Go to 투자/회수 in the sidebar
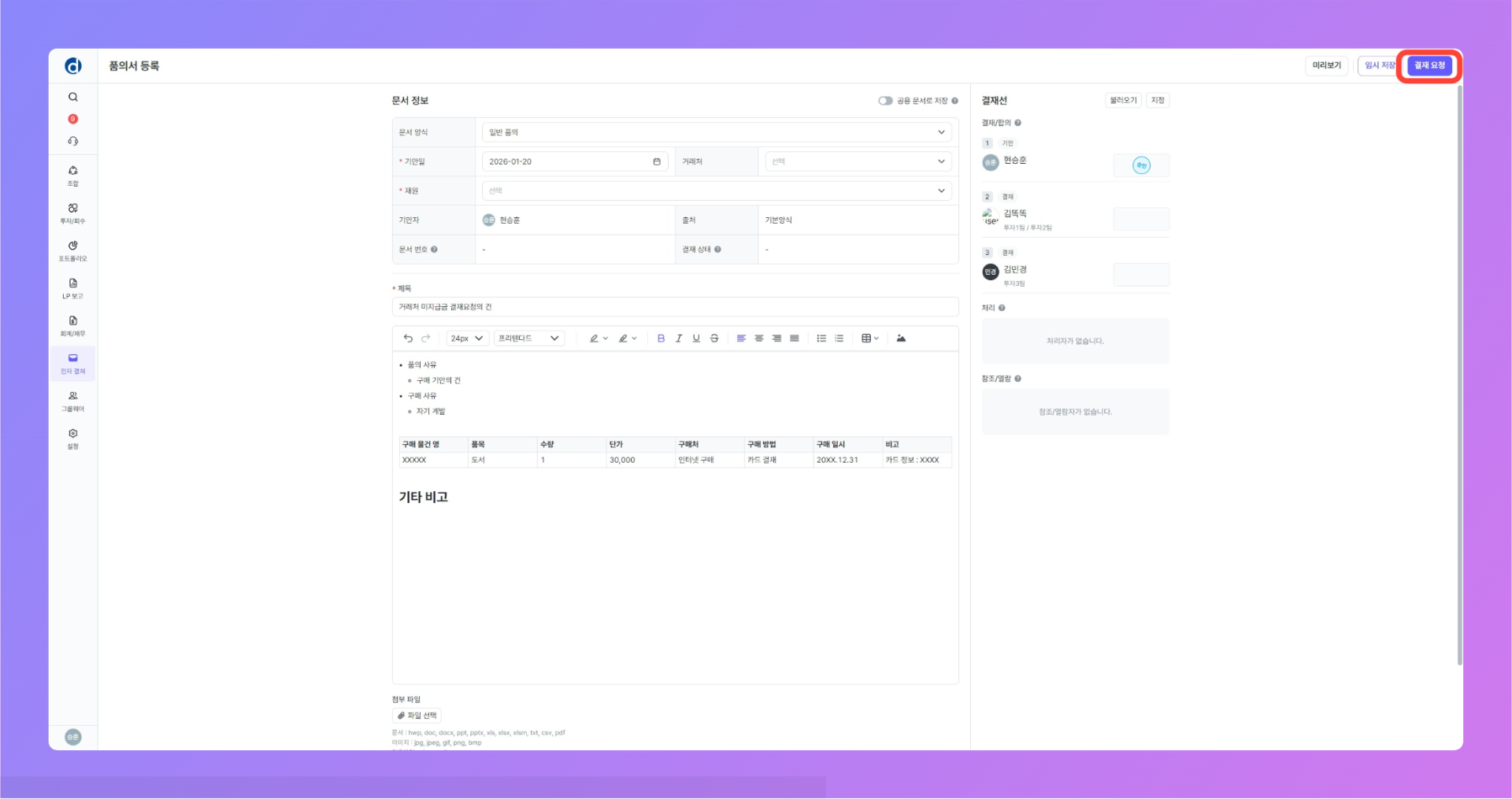This screenshot has width=1512, height=799. click(x=72, y=213)
